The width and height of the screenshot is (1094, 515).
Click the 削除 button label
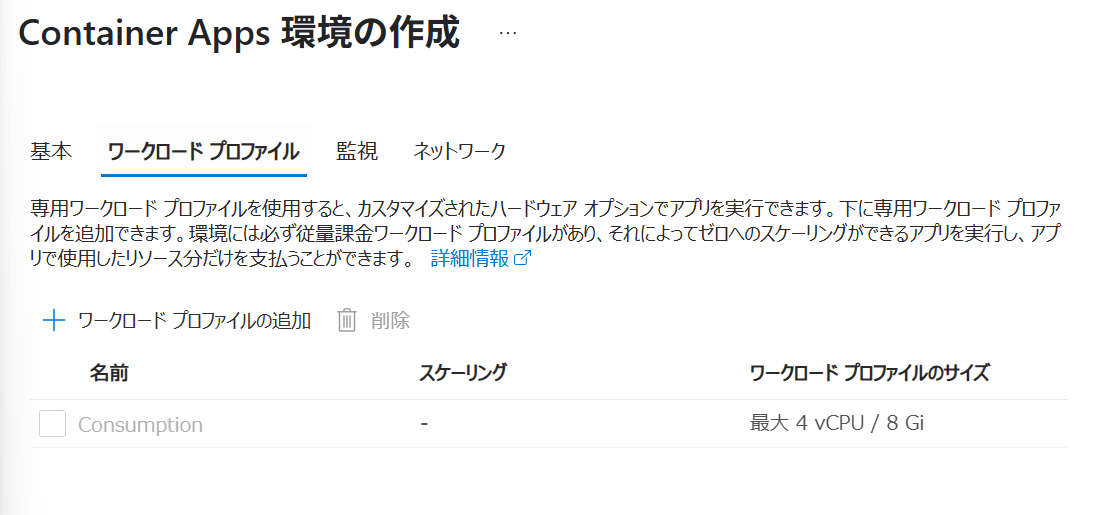[x=390, y=321]
